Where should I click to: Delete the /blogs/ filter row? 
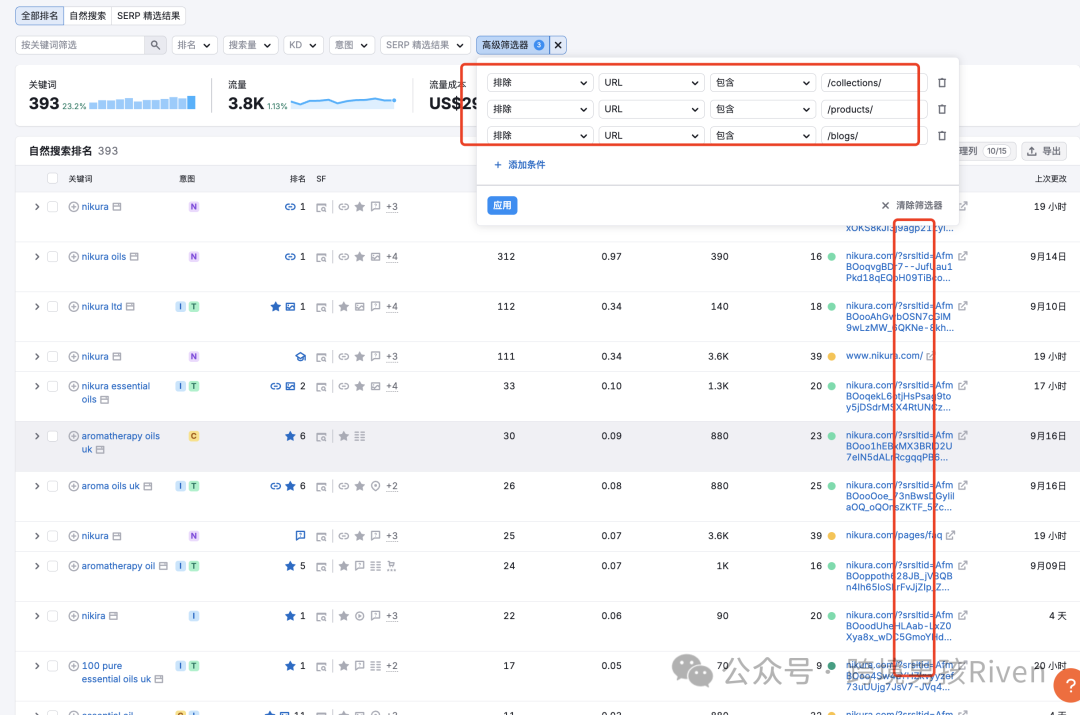(x=942, y=136)
